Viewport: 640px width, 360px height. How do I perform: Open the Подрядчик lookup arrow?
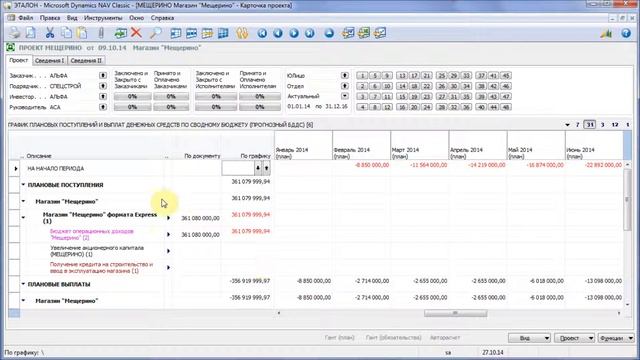[x=102, y=86]
